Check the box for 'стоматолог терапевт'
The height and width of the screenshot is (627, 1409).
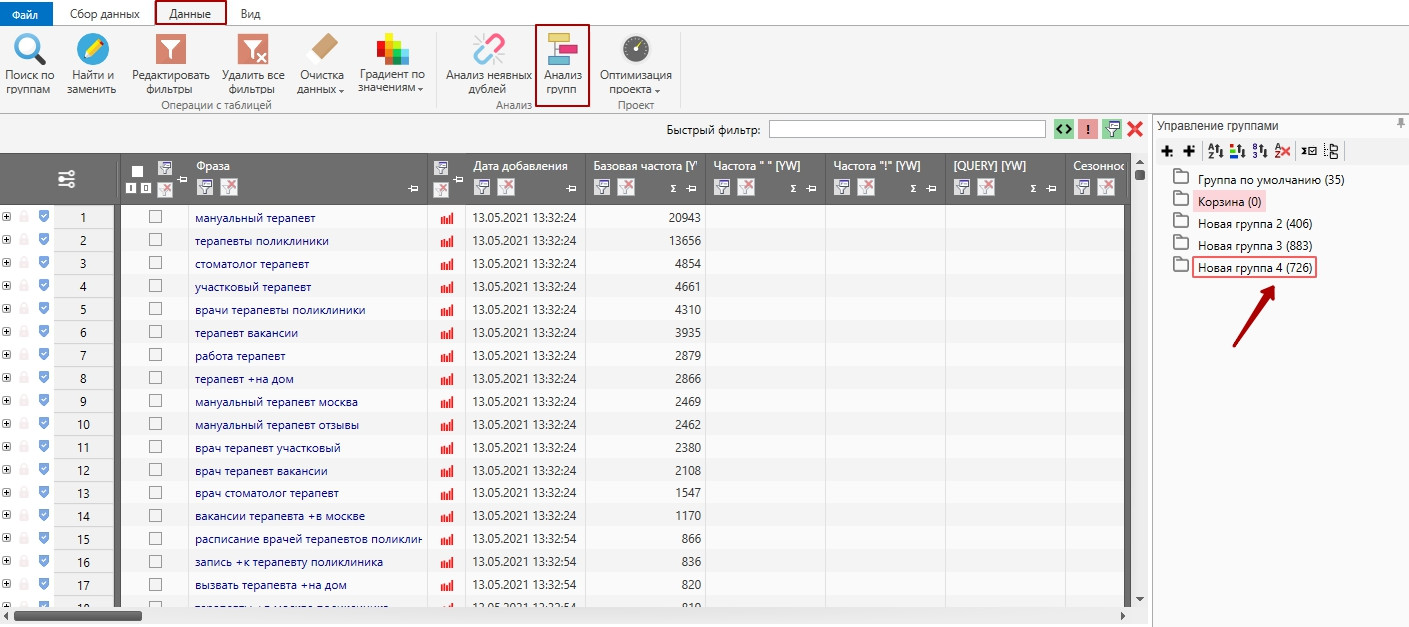(x=155, y=263)
